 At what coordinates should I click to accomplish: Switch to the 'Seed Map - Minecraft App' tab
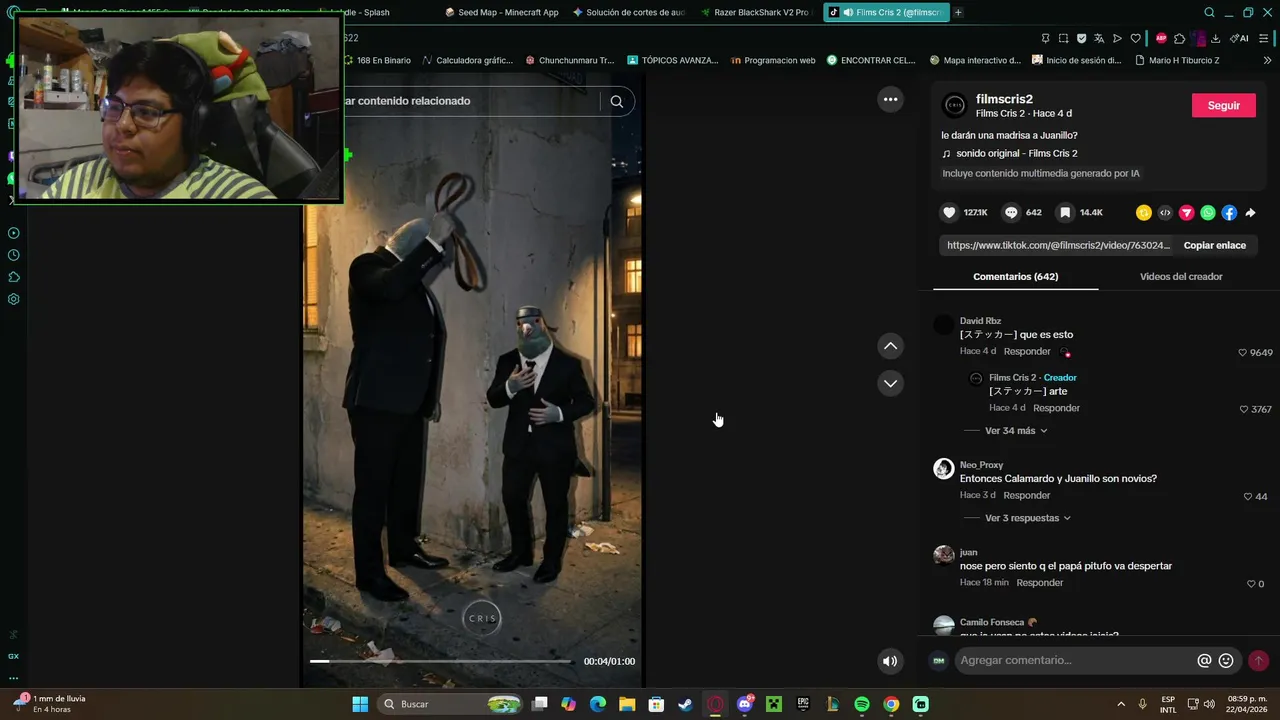[501, 12]
